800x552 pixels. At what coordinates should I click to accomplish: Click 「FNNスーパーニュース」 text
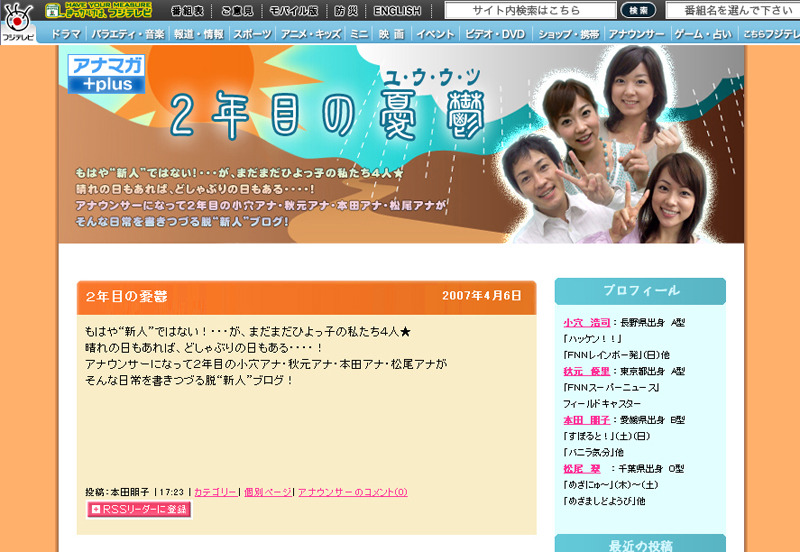pyautogui.click(x=611, y=387)
